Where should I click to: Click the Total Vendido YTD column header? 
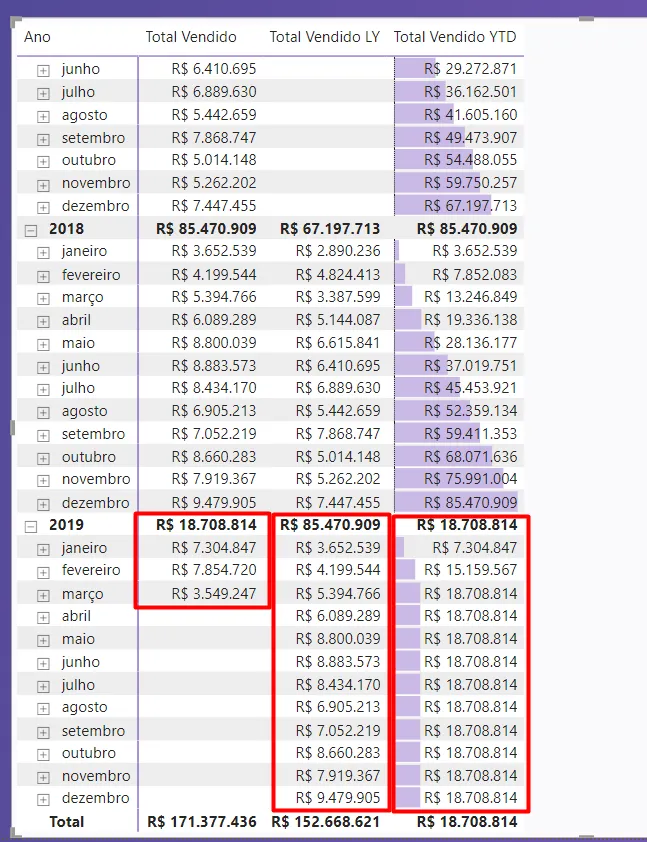tap(455, 37)
